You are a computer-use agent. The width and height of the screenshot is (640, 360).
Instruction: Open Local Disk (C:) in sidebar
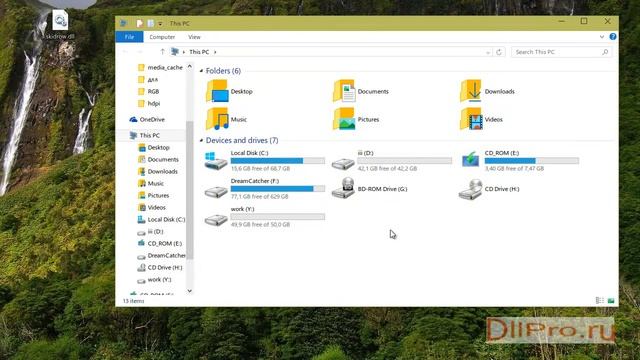pyautogui.click(x=161, y=219)
